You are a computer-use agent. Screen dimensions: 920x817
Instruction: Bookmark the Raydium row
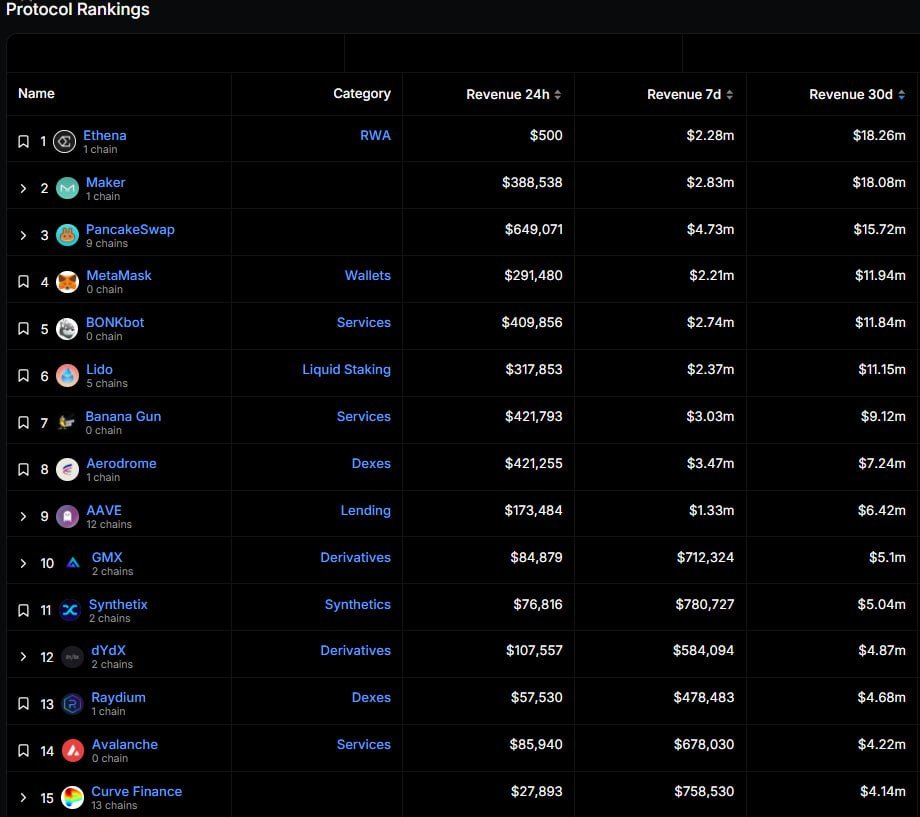pyautogui.click(x=23, y=704)
